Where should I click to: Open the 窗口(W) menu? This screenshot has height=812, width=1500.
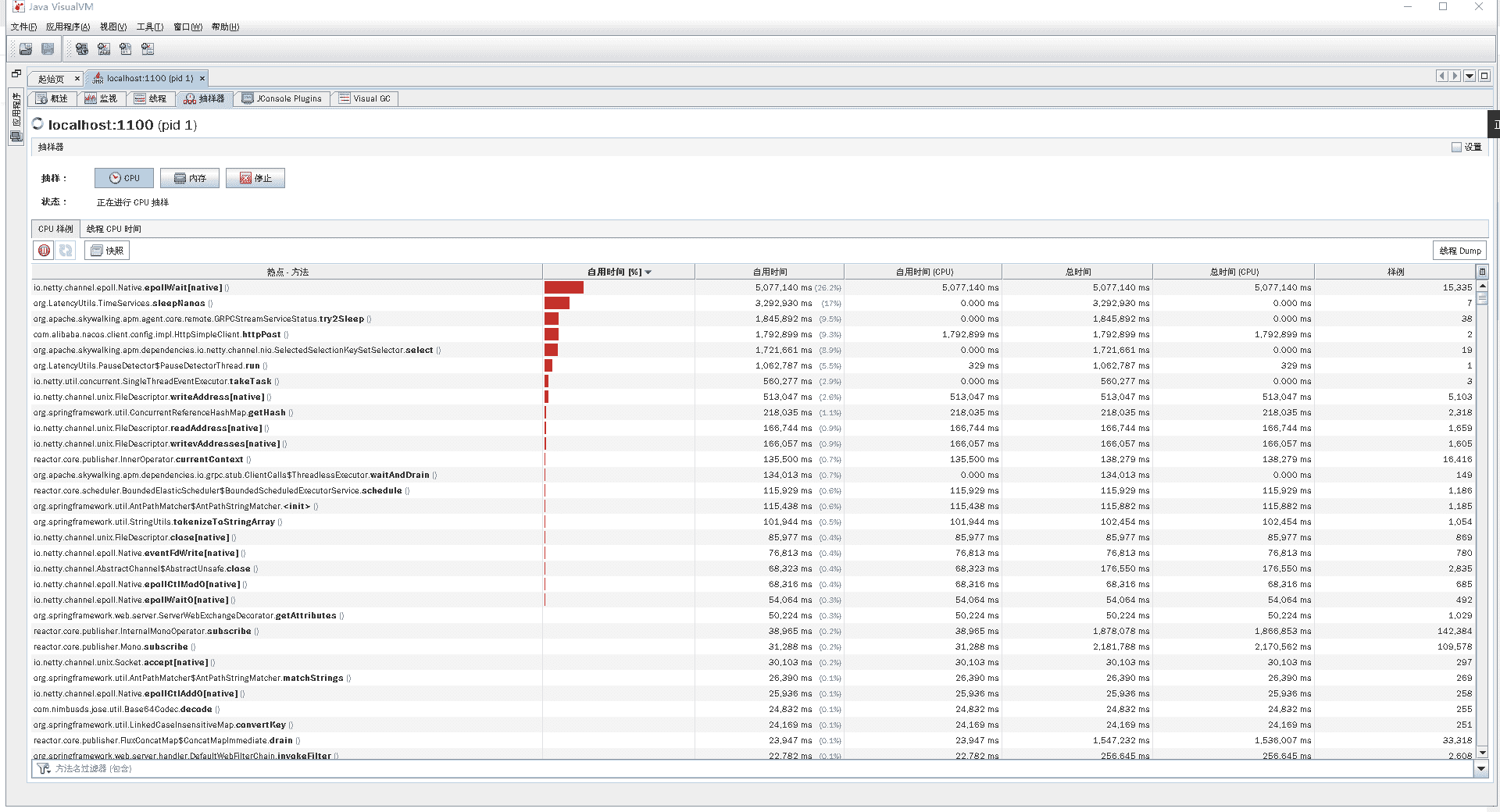[187, 27]
